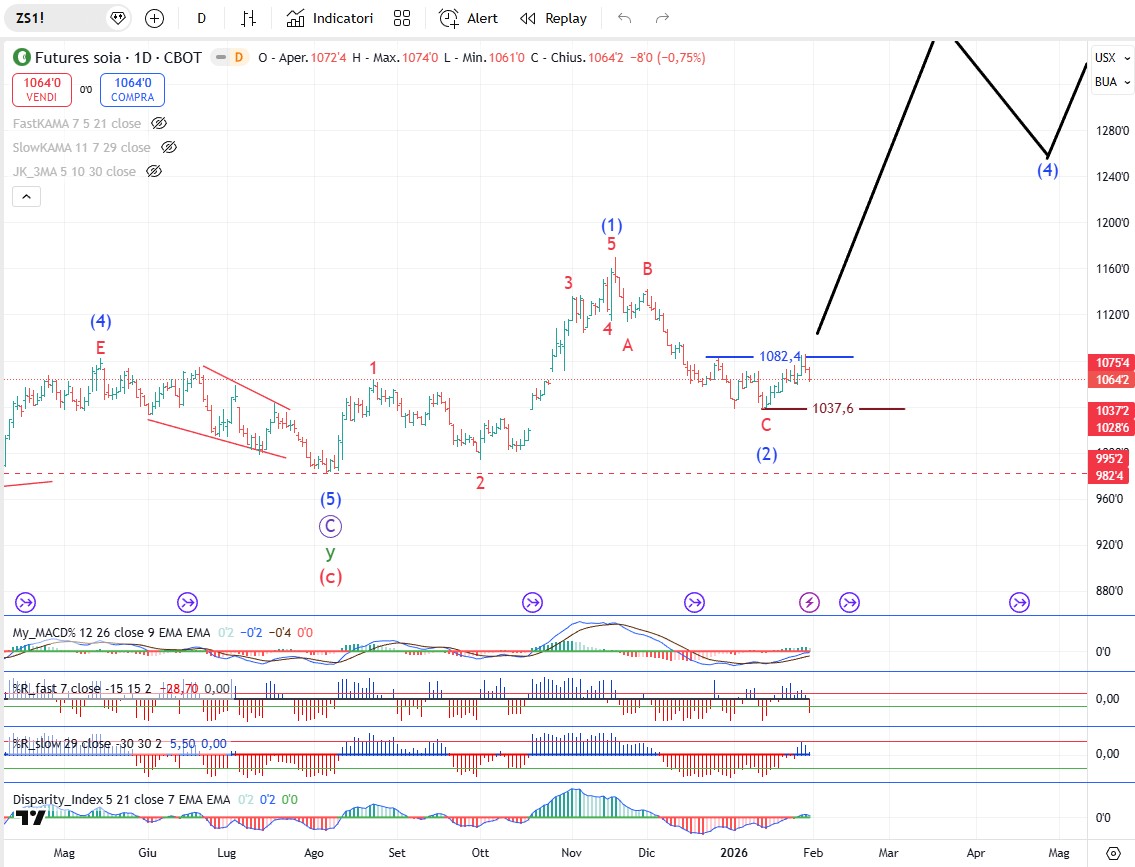Click the Futures soia · 1D · CBOT title
Viewport: 1135px width, 867px height.
point(118,57)
